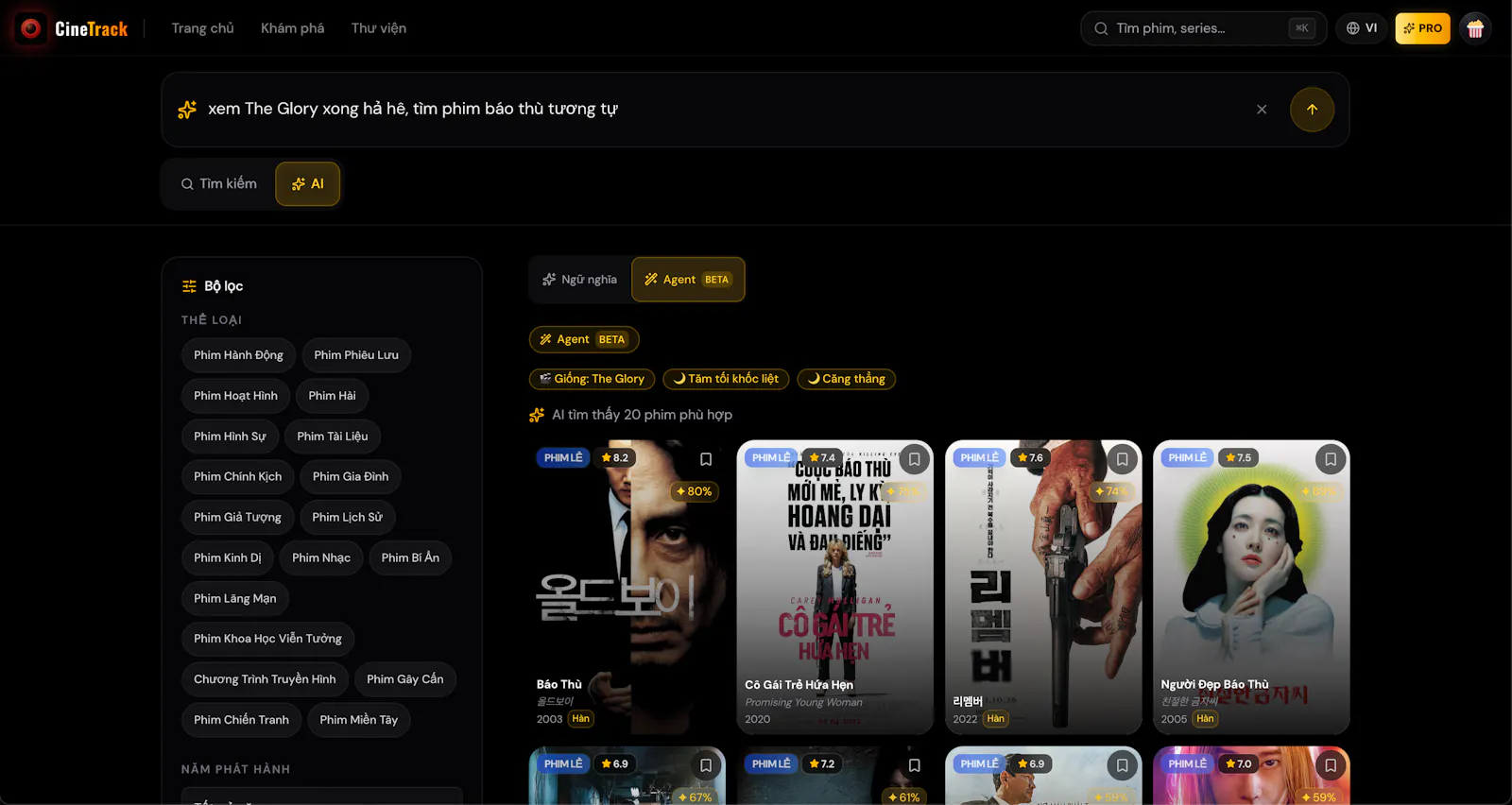
Task: Open Cô Gái Trẻ Hứa Hẹn poster
Action: 835,587
